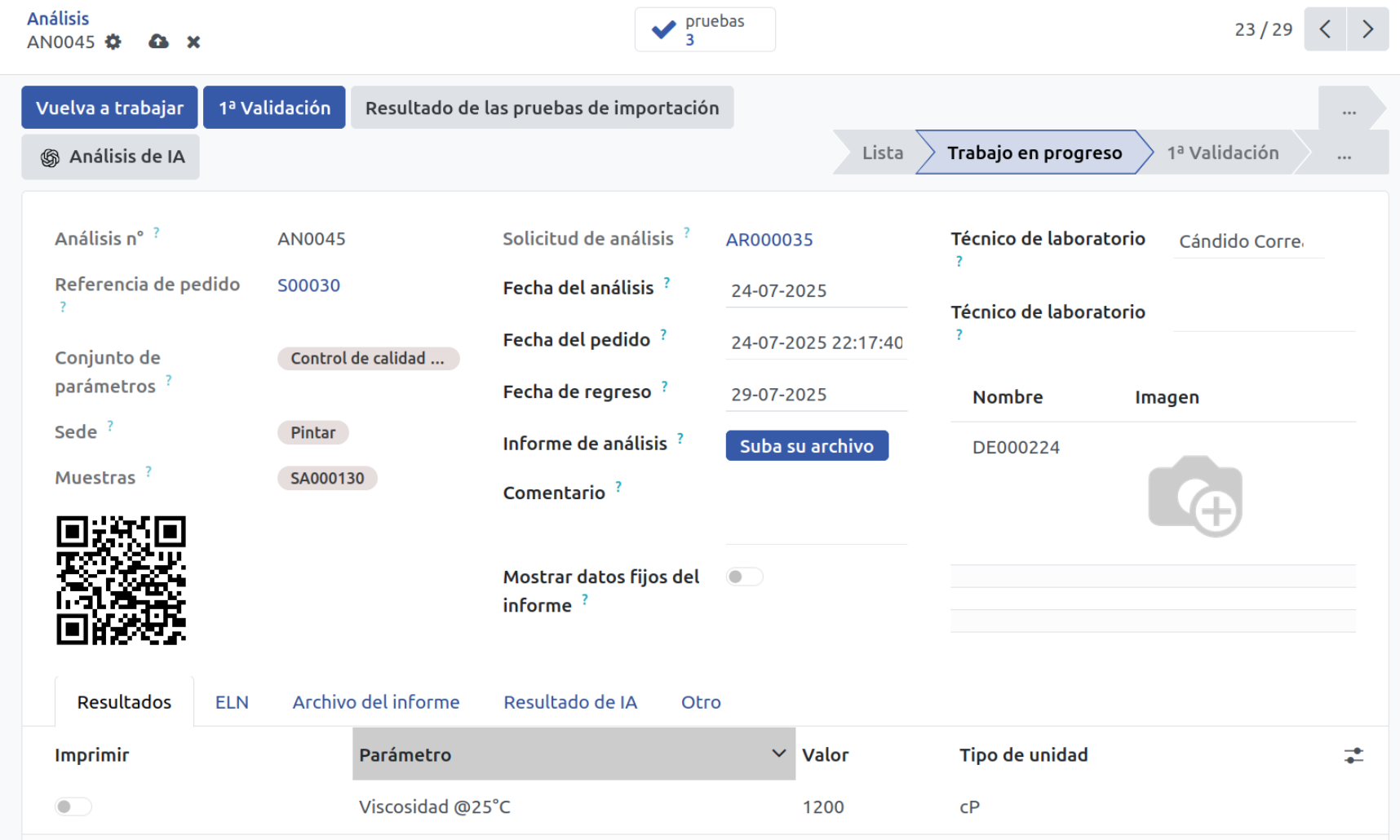Screen dimensions: 1400x840
Task: Click the QR code image
Action: [121, 580]
